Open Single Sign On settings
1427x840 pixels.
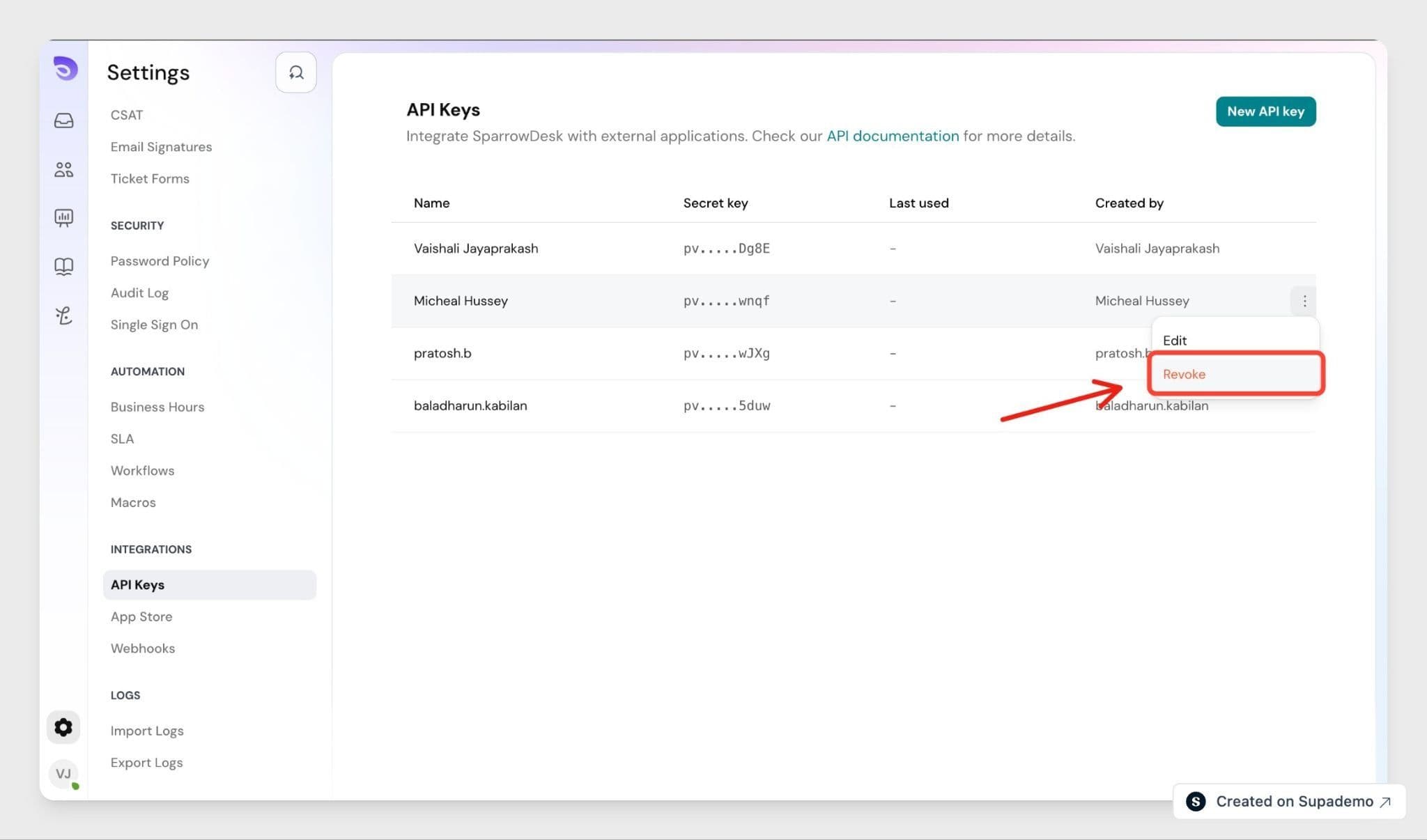154,325
